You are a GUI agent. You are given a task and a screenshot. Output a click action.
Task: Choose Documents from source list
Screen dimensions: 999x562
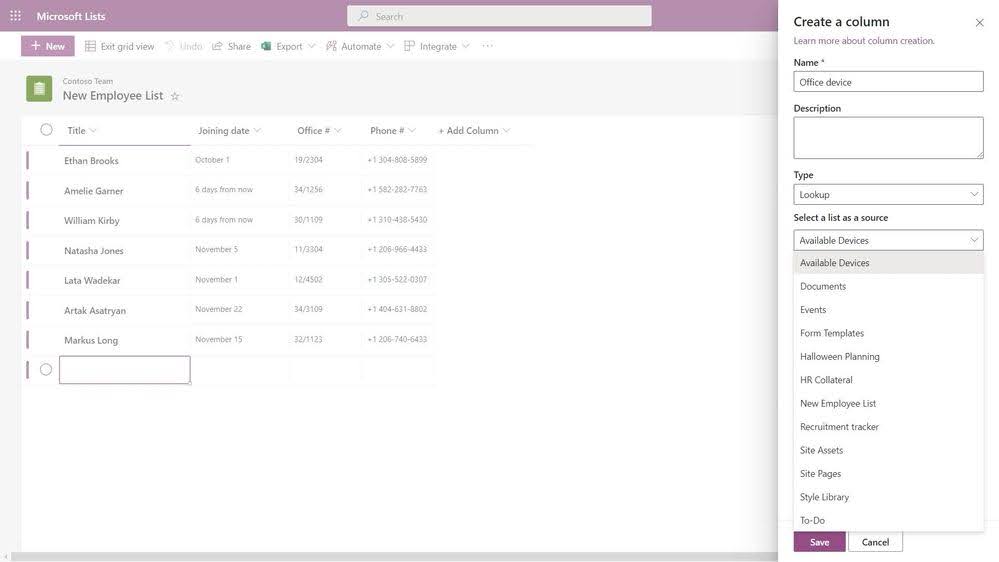click(888, 286)
